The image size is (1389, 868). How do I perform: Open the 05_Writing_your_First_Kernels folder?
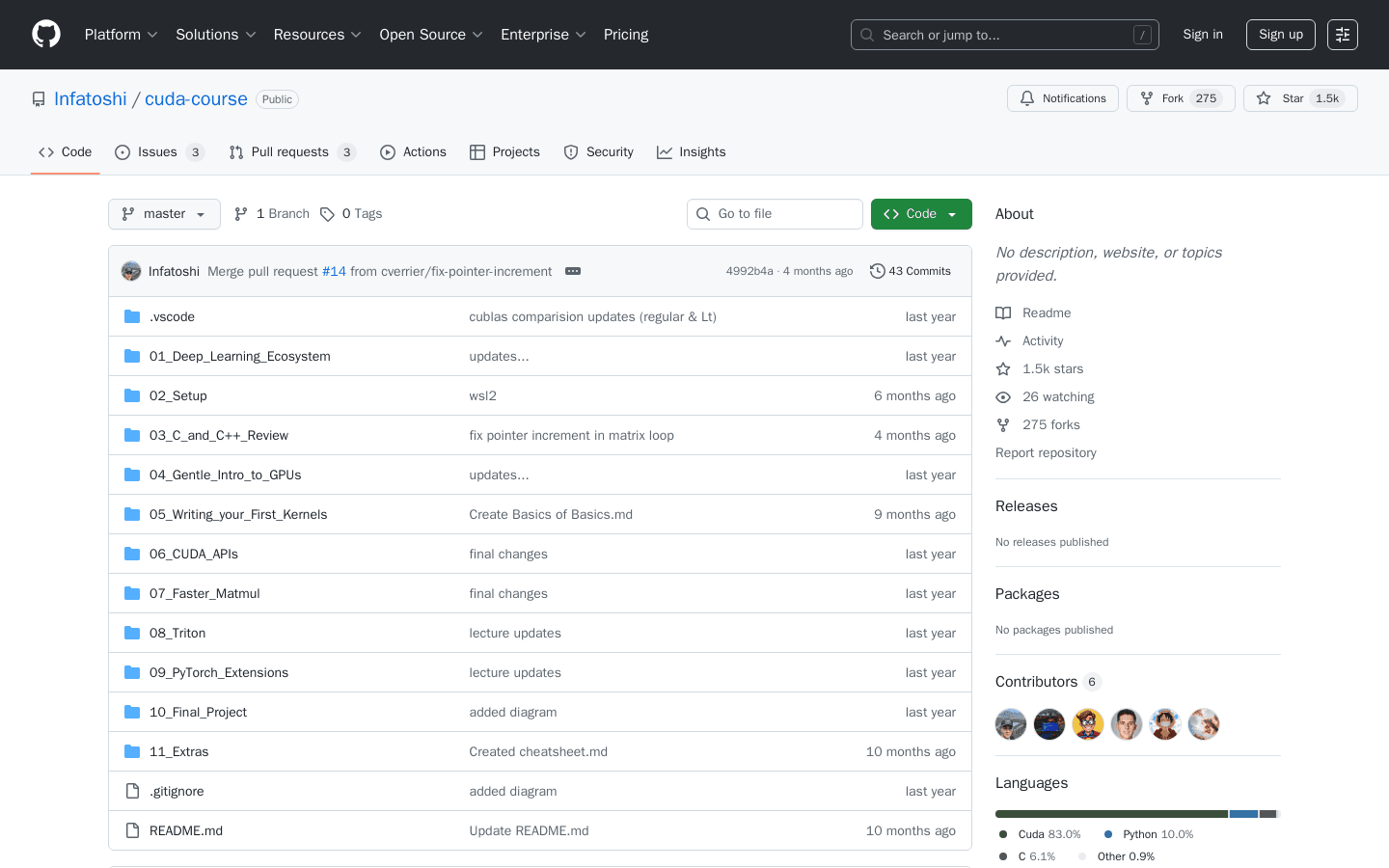tap(238, 514)
